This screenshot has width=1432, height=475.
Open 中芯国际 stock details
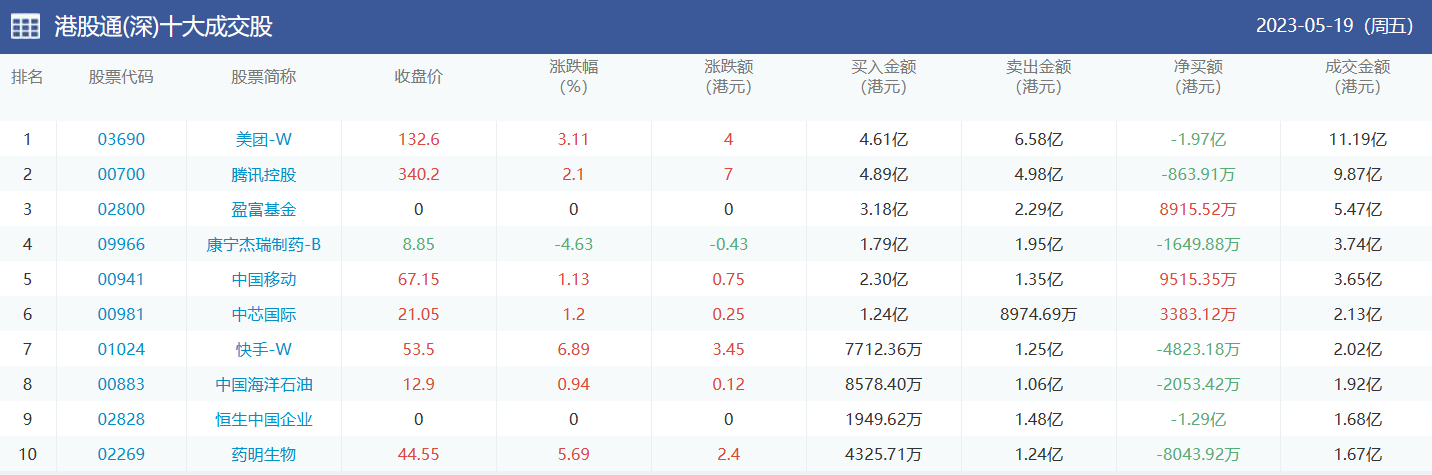click(x=264, y=315)
